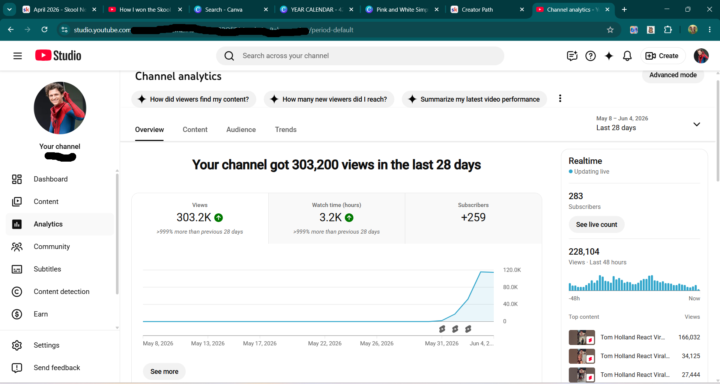The image size is (720, 384).
Task: Select the Watch time (hours) metric card
Action: tap(337, 218)
